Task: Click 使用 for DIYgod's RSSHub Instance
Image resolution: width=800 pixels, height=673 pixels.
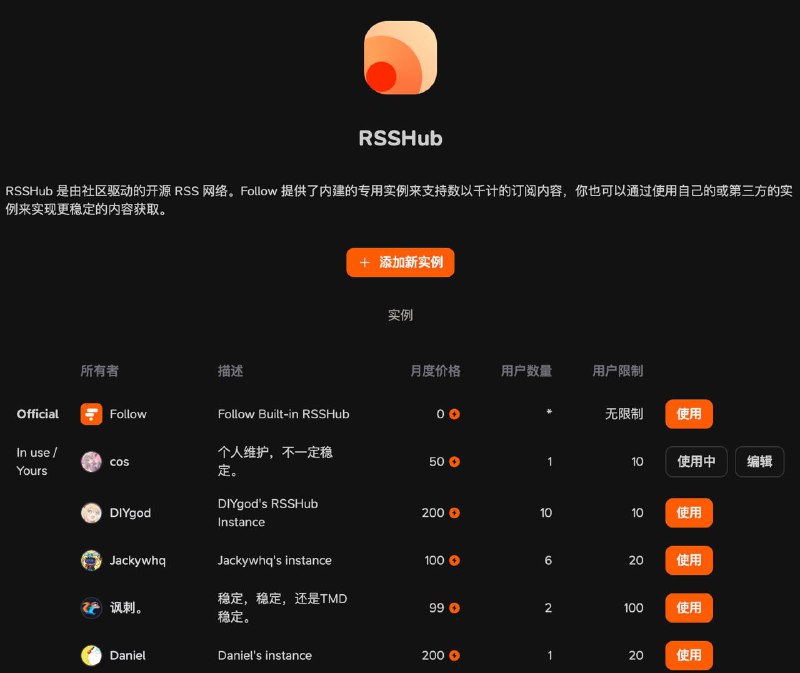Action: [x=689, y=513]
